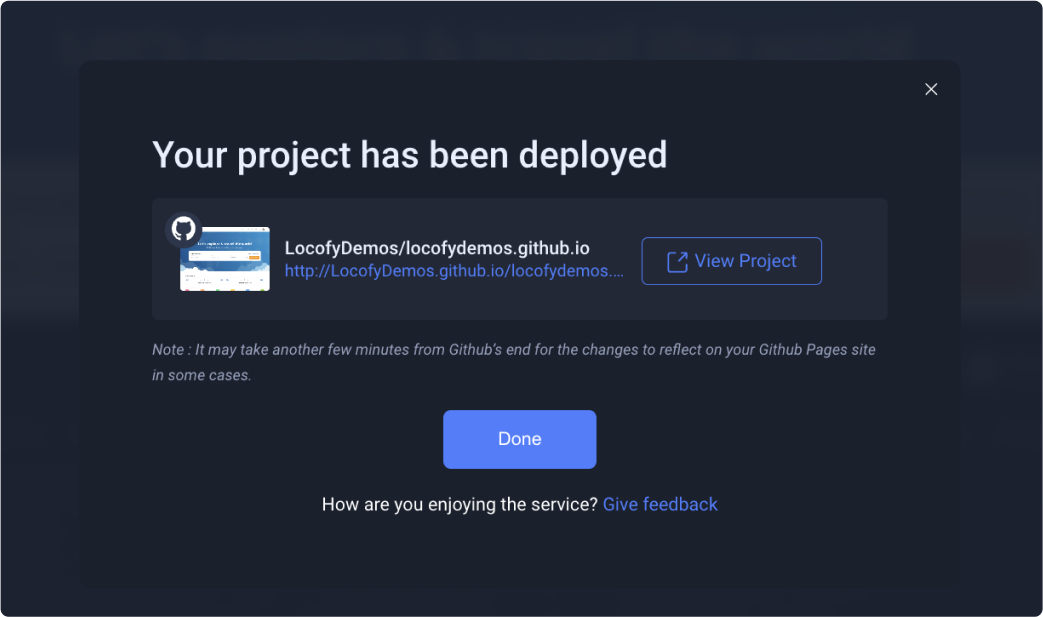This screenshot has width=1043, height=617.
Task: Select the project name LocofyDemos/locofydemos.github.io
Action: pyautogui.click(x=437, y=247)
